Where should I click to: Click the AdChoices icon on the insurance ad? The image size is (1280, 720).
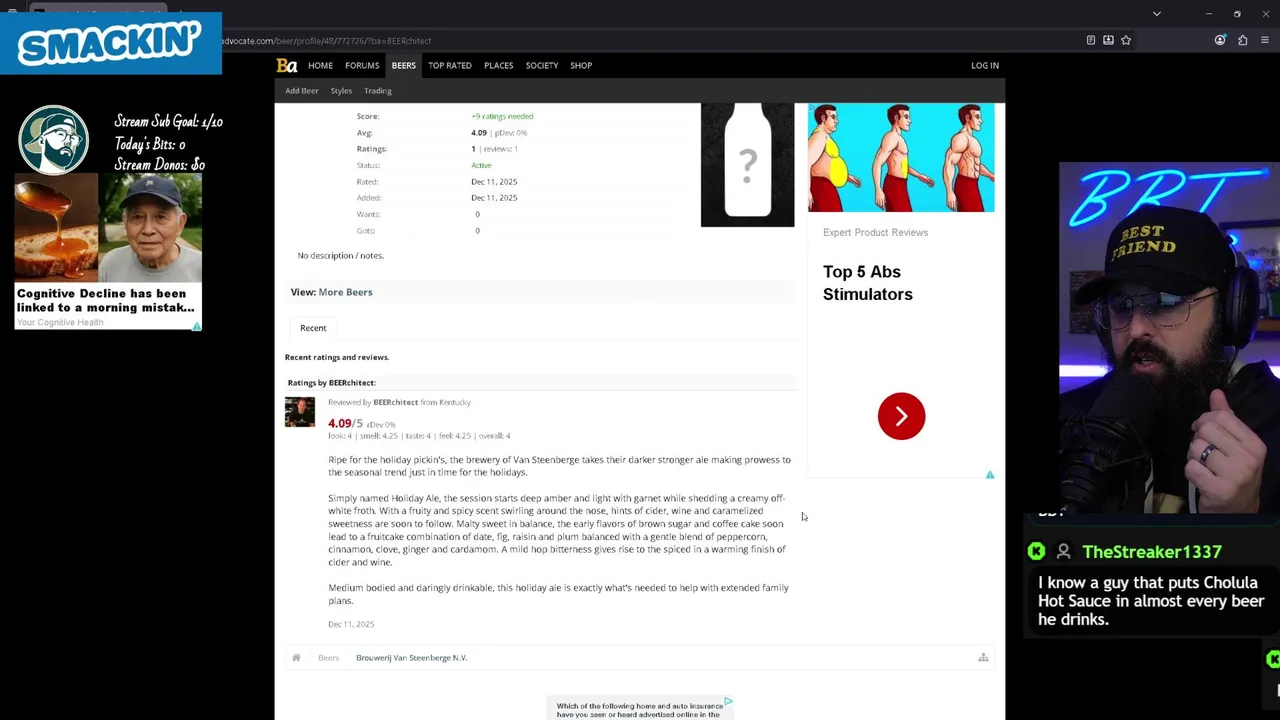[x=728, y=702]
